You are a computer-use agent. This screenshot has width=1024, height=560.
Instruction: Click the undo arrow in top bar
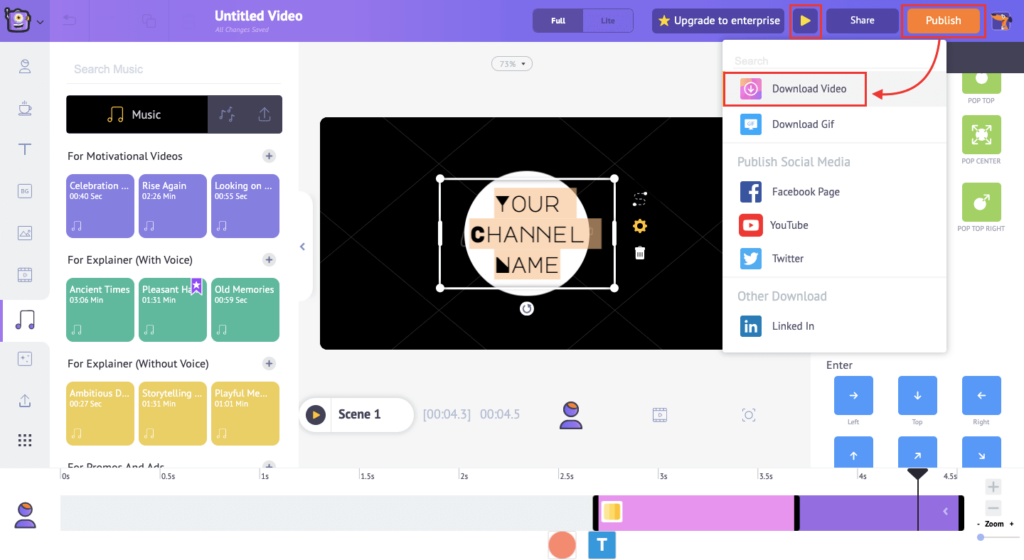69,21
